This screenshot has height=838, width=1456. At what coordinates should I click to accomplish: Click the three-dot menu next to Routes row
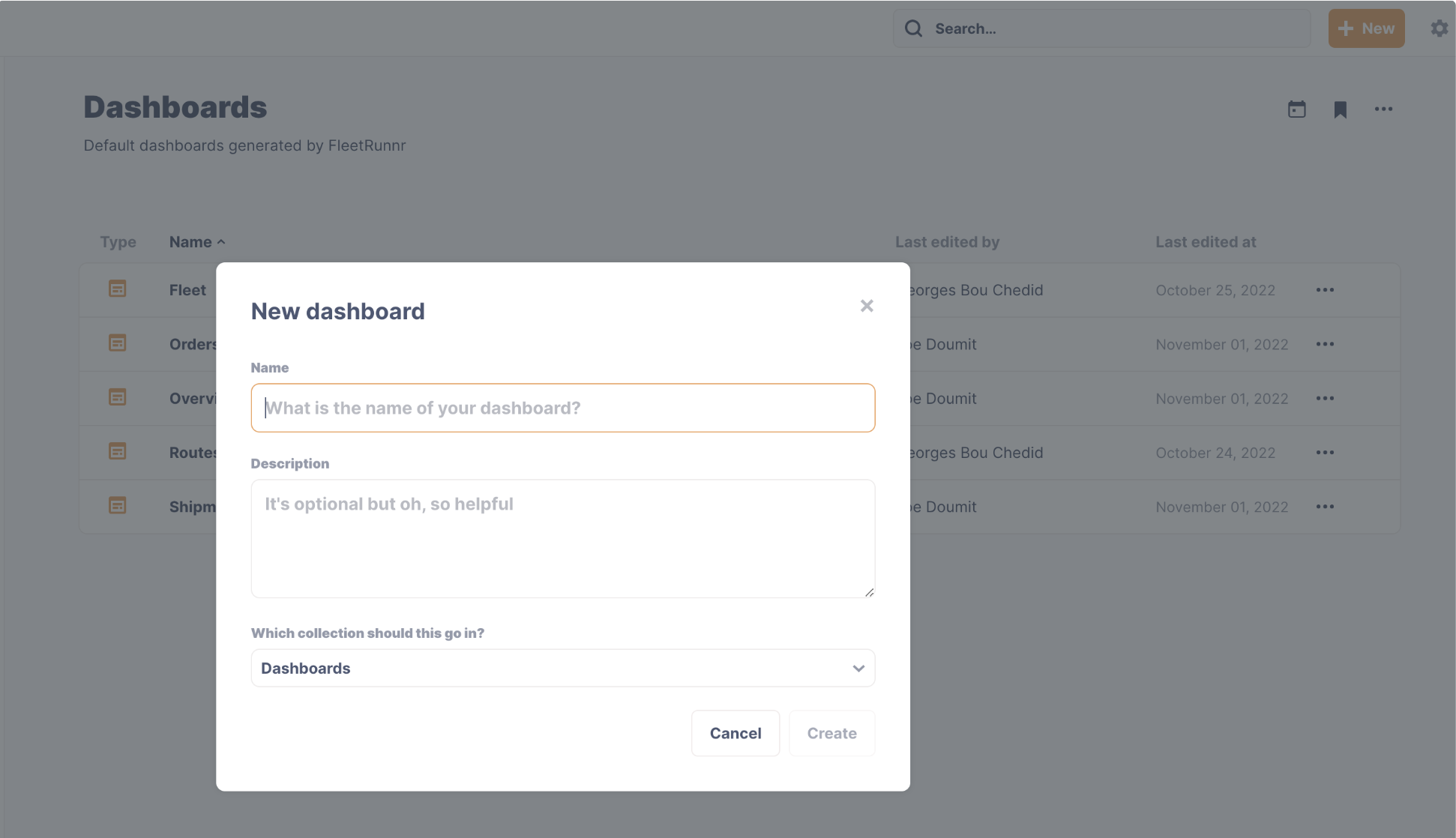pyautogui.click(x=1325, y=452)
